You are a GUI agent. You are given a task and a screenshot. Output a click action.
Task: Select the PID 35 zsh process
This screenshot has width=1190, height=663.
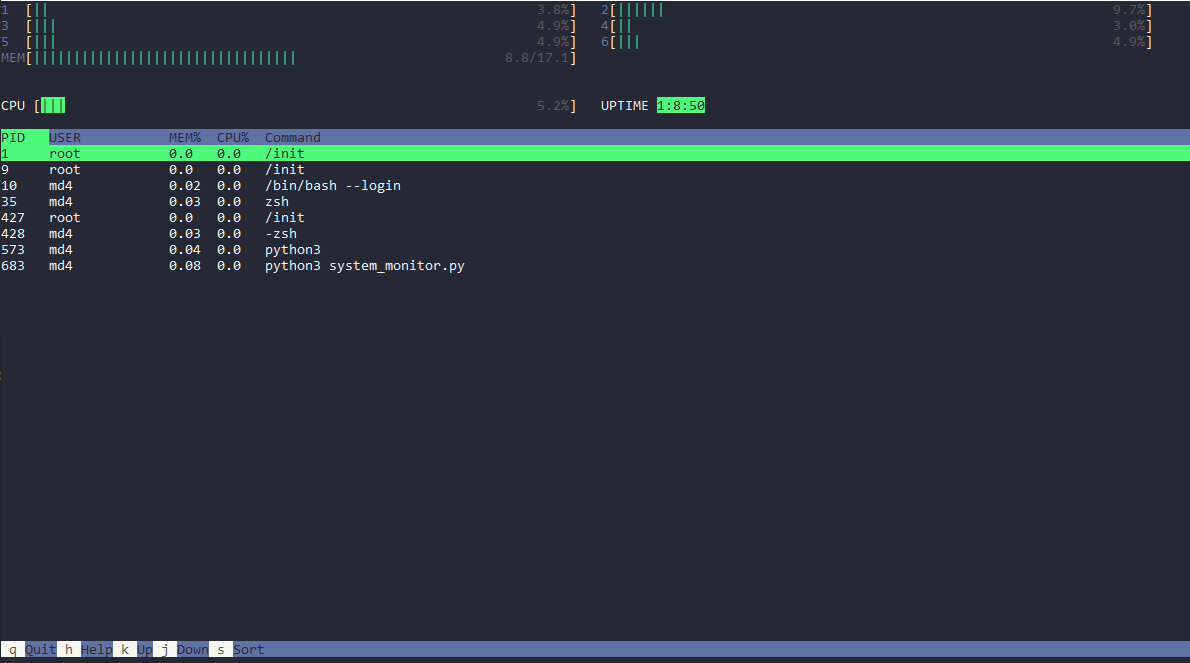pos(595,201)
